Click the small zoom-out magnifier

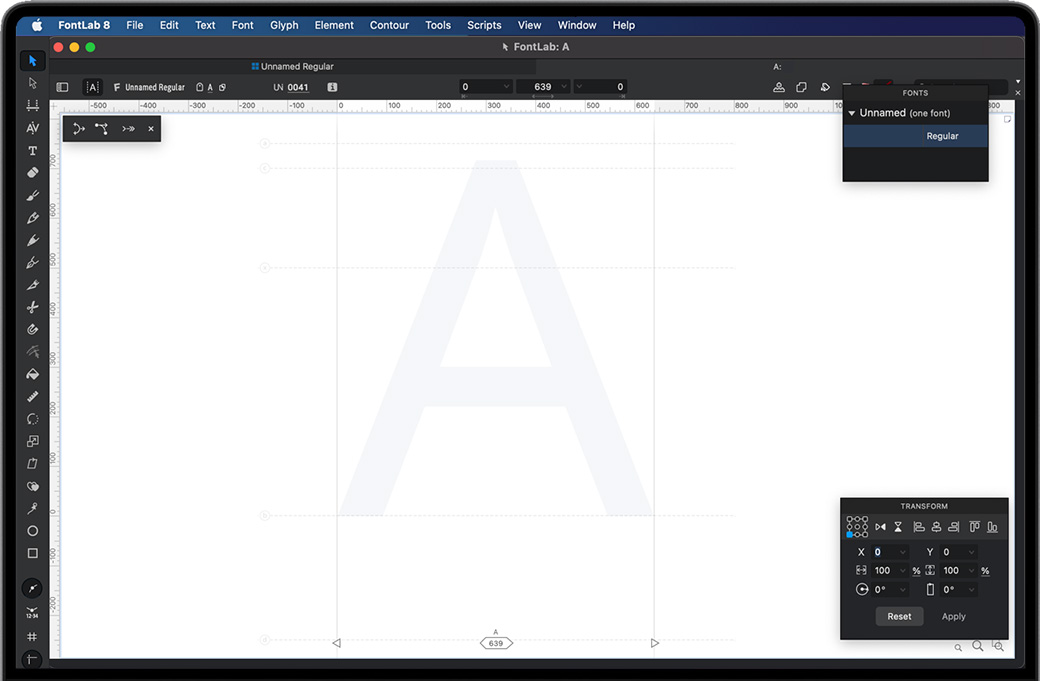click(x=958, y=648)
